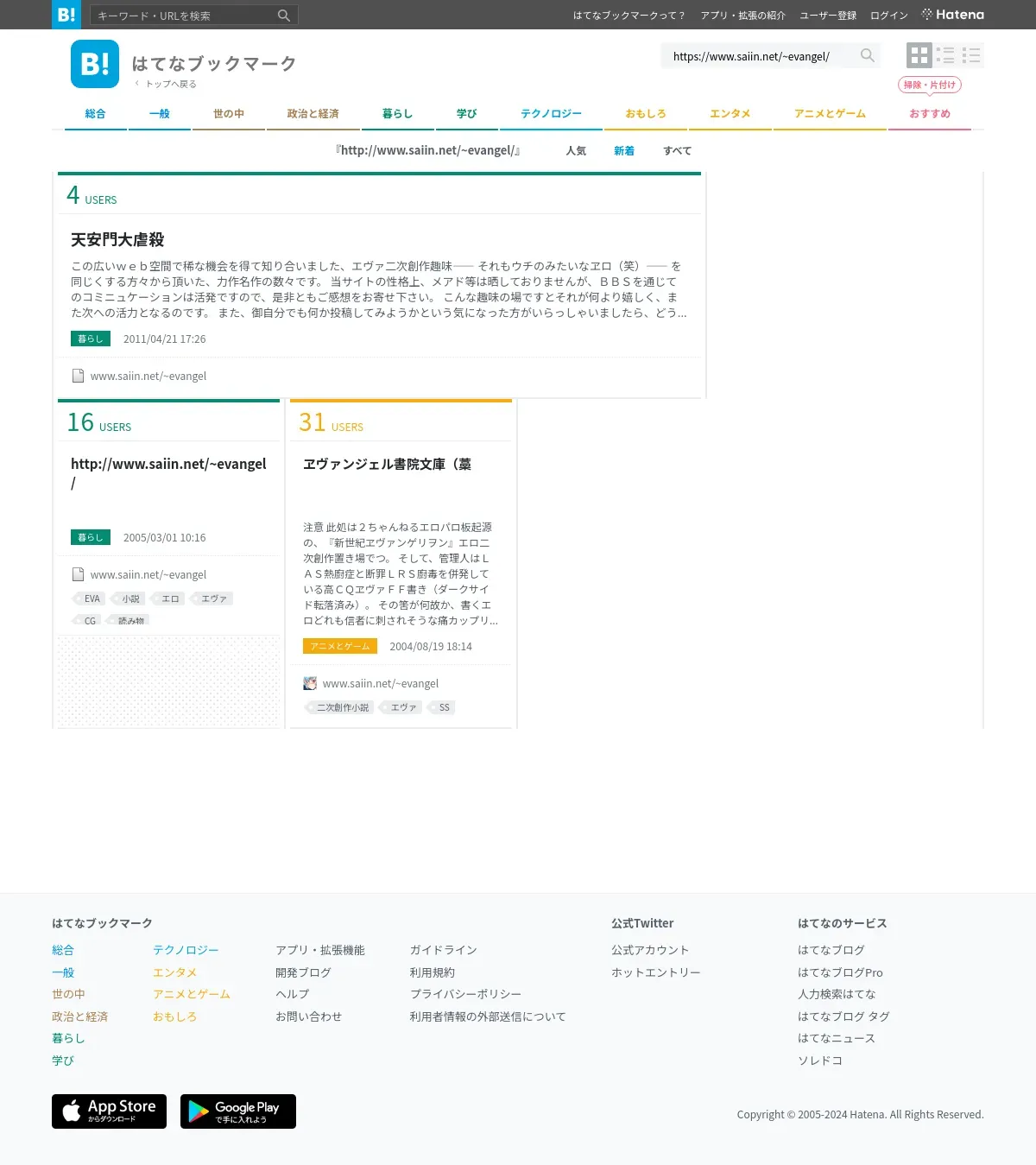Screen dimensions: 1036x1165
Task: Open the おもしろ category tab
Action: (x=646, y=114)
